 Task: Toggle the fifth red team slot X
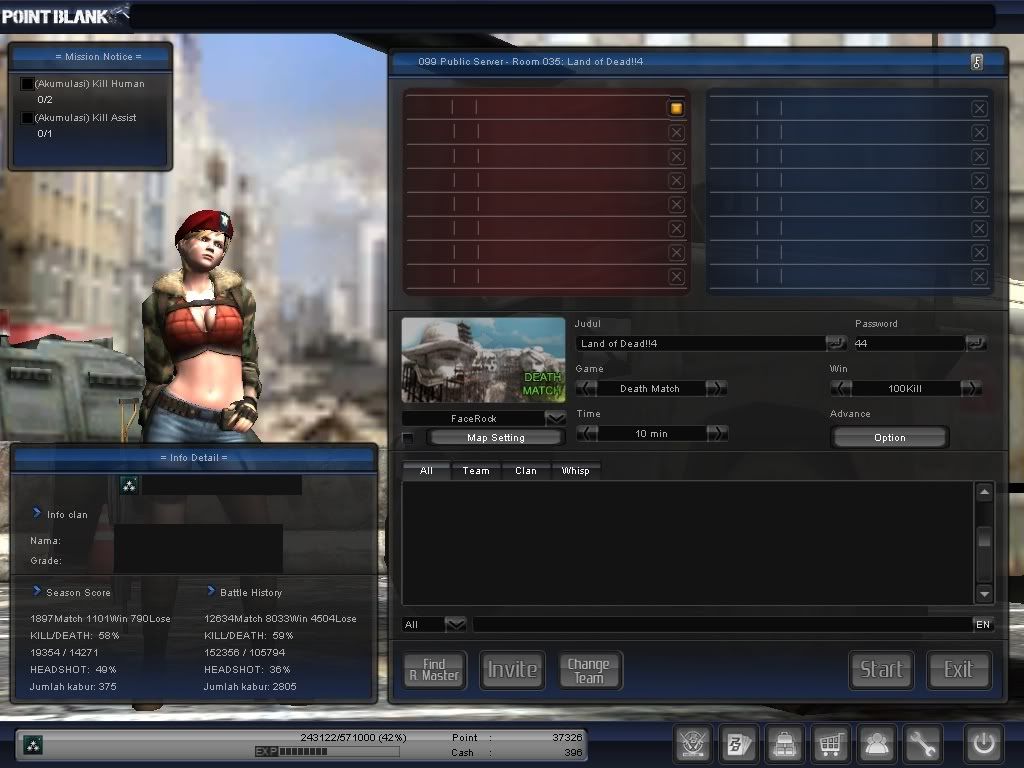pyautogui.click(x=677, y=204)
